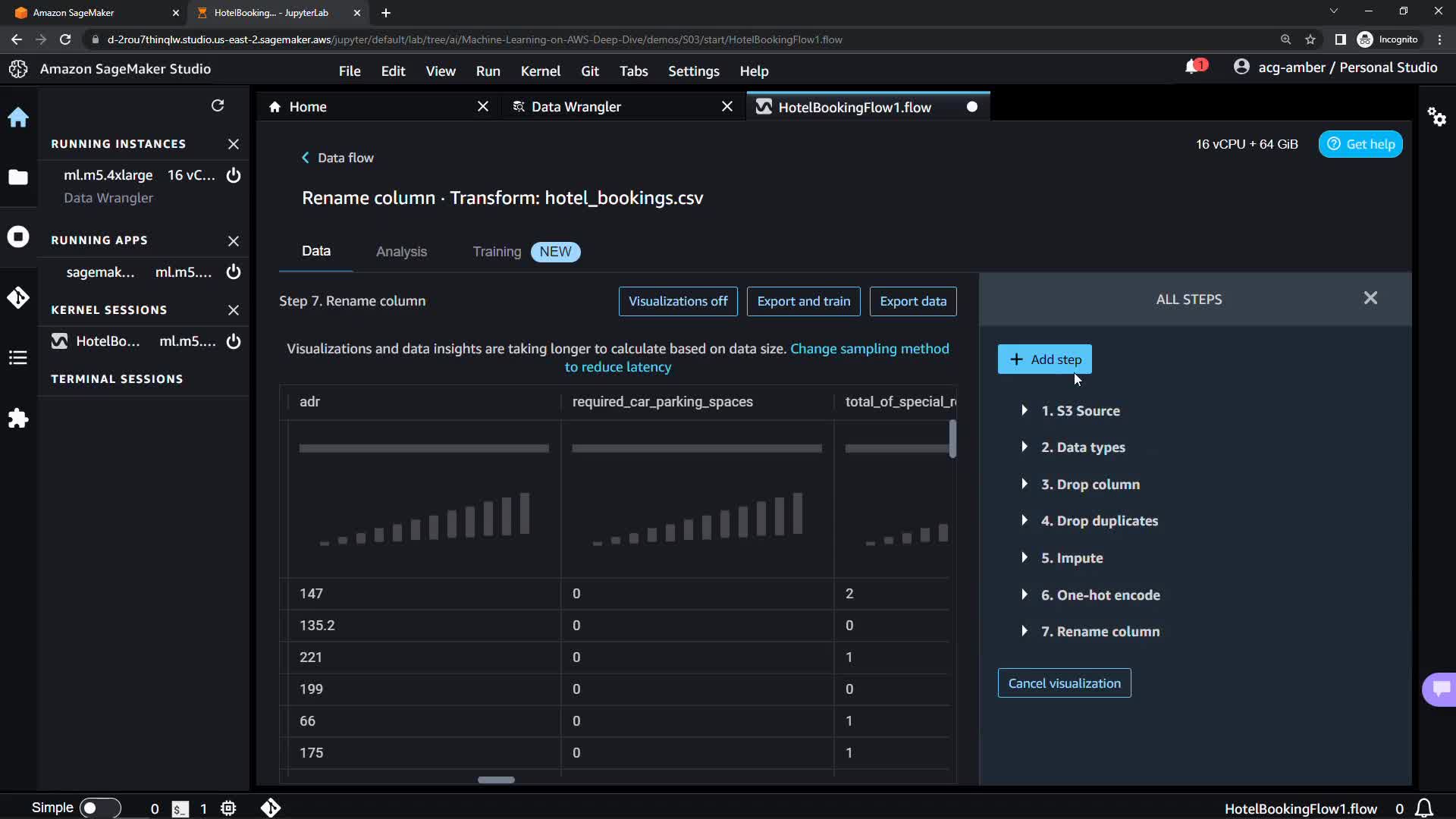The height and width of the screenshot is (819, 1456).
Task: Turn off visualizations
Action: (678, 301)
